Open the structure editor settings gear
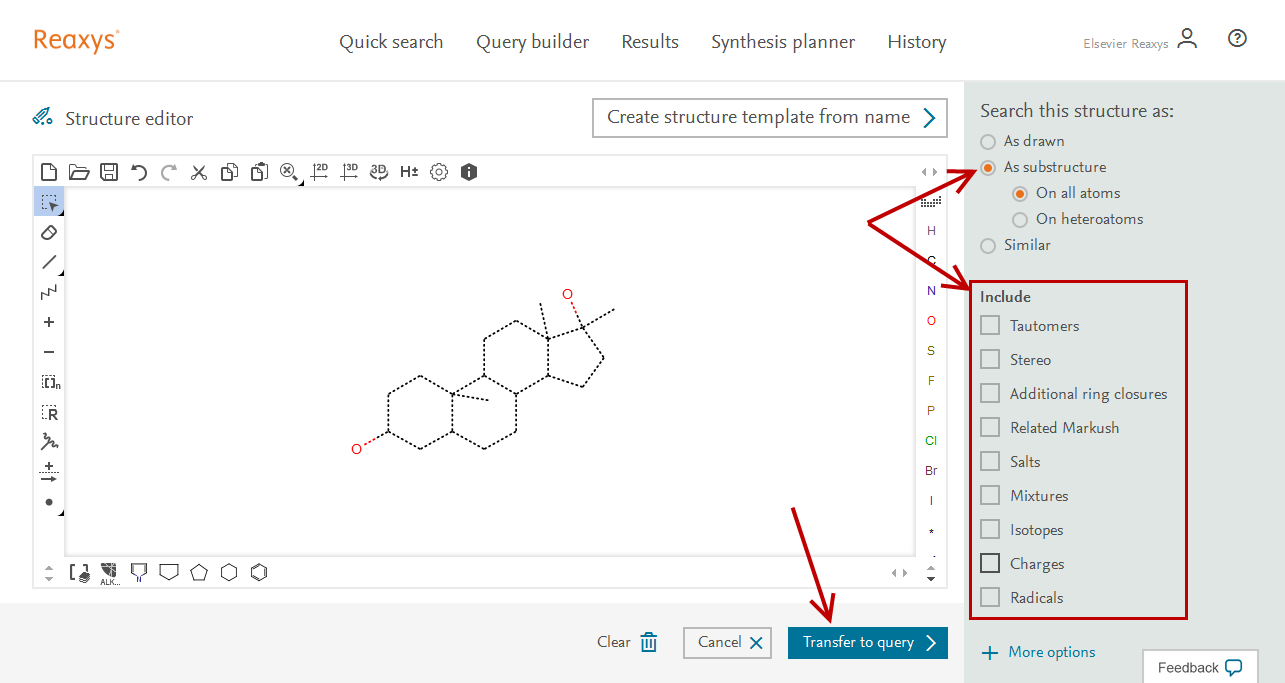Viewport: 1285px width, 683px height. (439, 172)
